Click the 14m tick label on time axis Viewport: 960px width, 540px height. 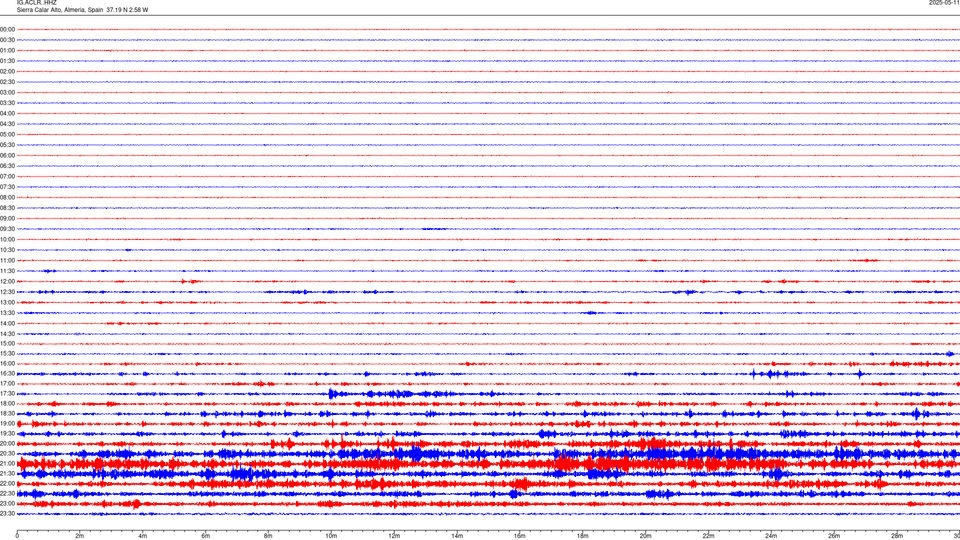coord(457,536)
